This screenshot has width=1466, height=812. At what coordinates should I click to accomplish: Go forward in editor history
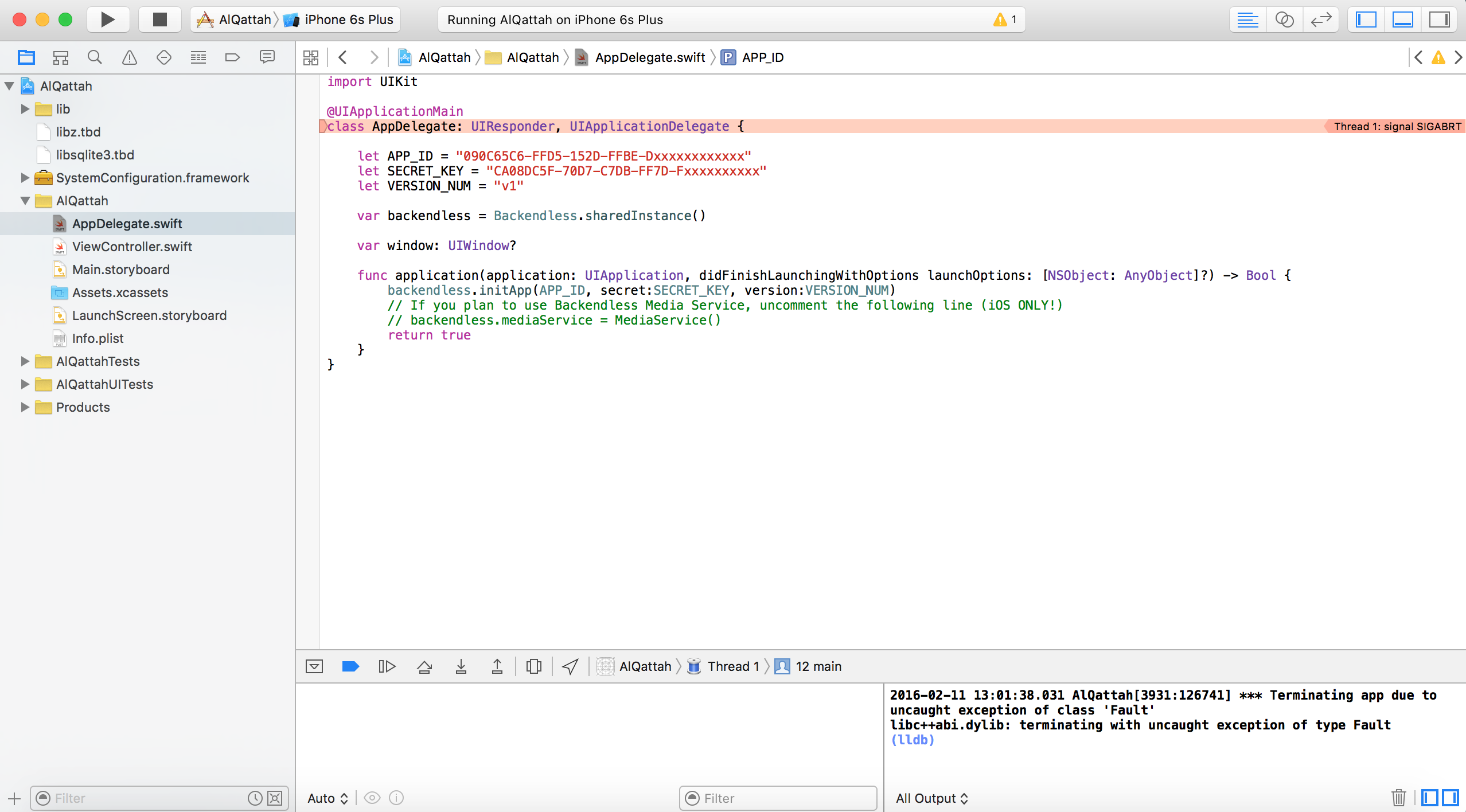pyautogui.click(x=374, y=57)
